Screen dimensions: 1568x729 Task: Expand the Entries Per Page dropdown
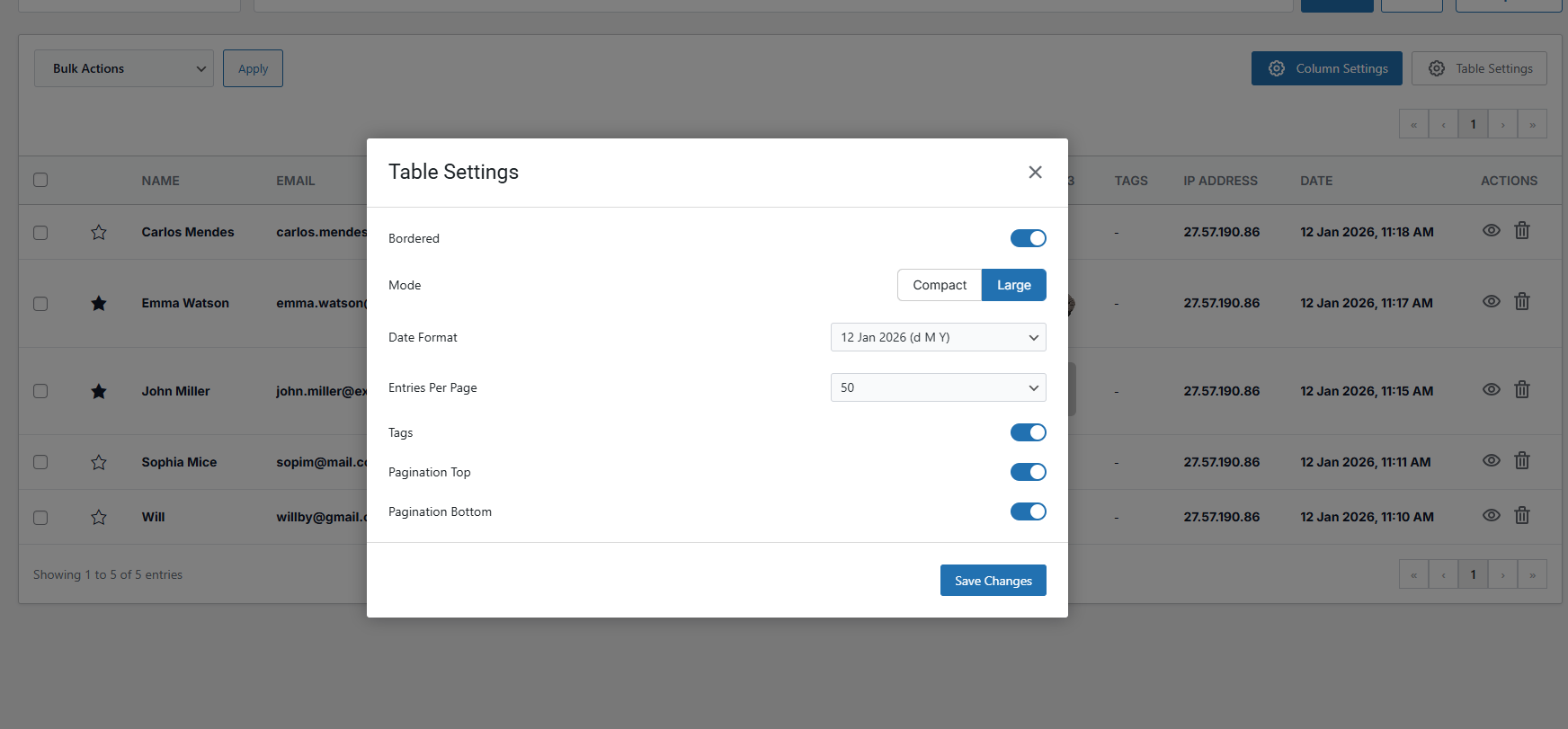[938, 387]
